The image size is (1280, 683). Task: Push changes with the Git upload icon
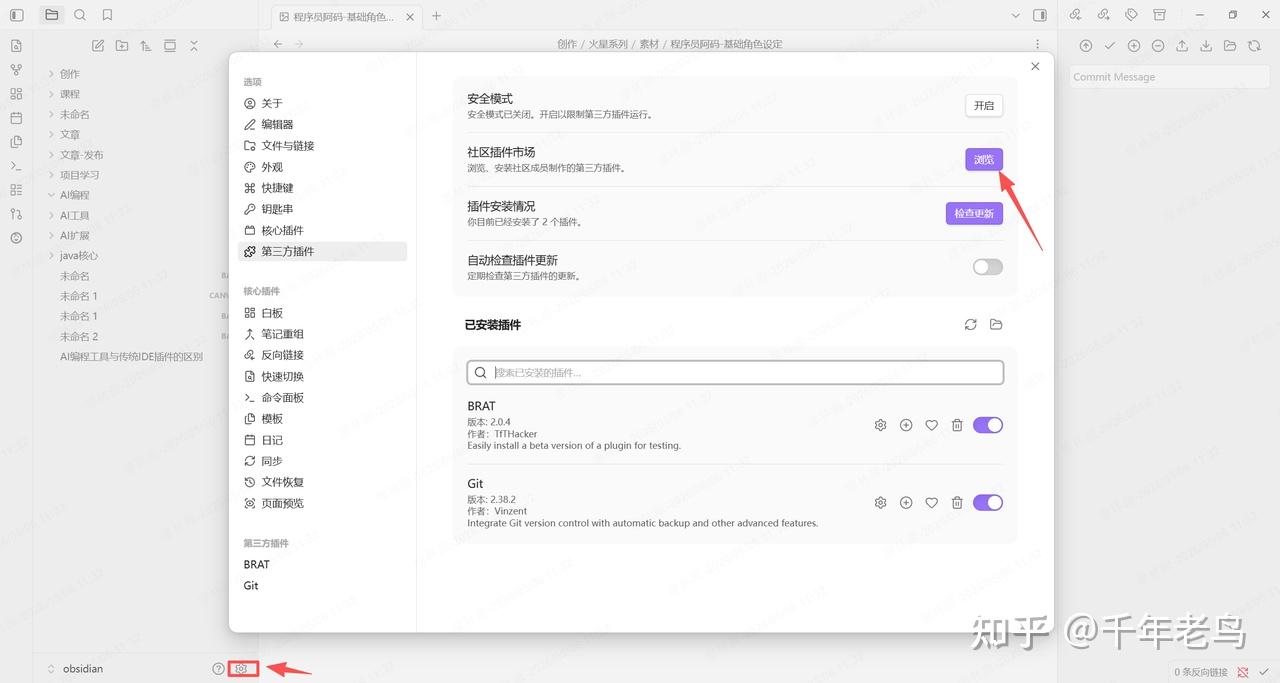(x=1182, y=46)
